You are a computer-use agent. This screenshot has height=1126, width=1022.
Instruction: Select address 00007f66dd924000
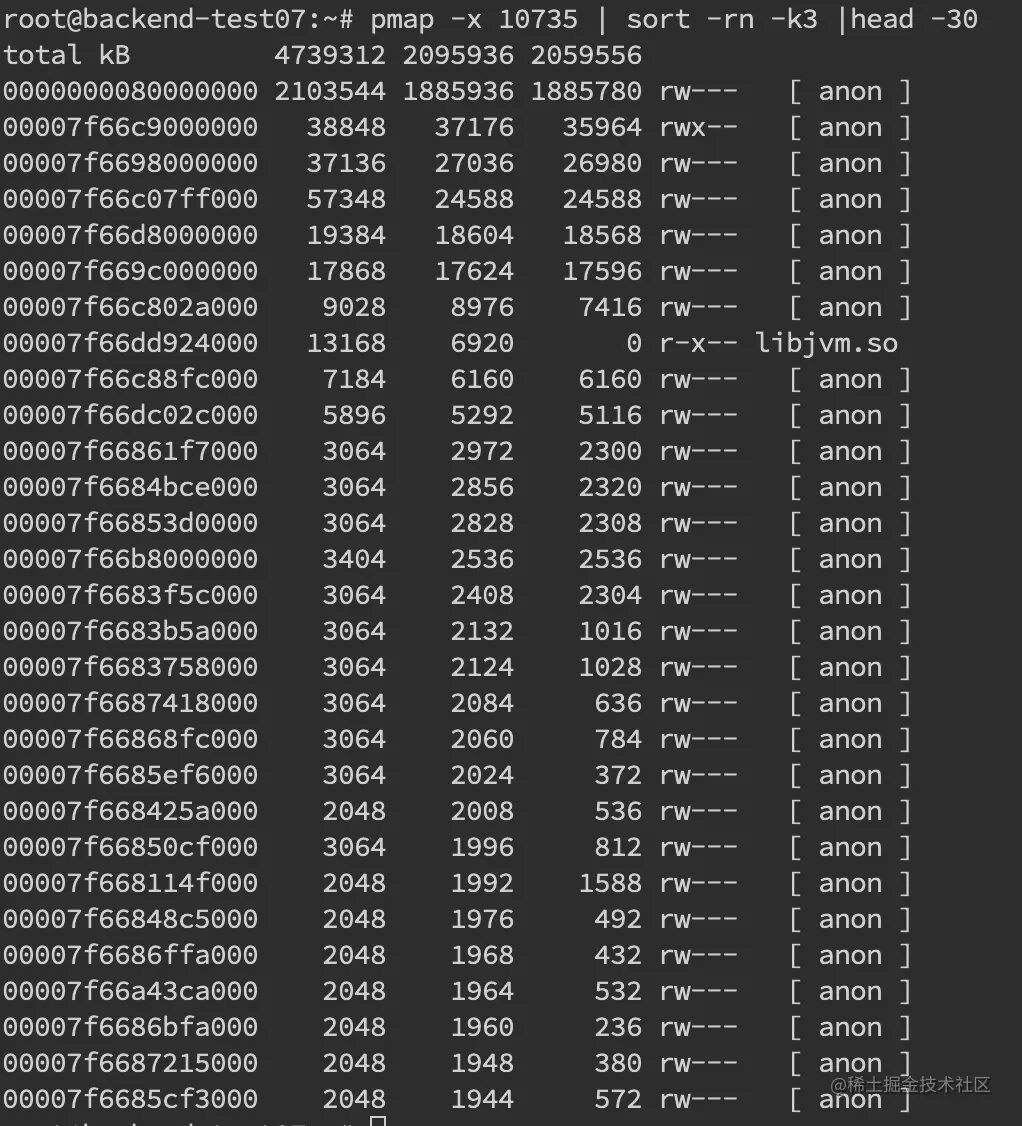click(x=131, y=343)
